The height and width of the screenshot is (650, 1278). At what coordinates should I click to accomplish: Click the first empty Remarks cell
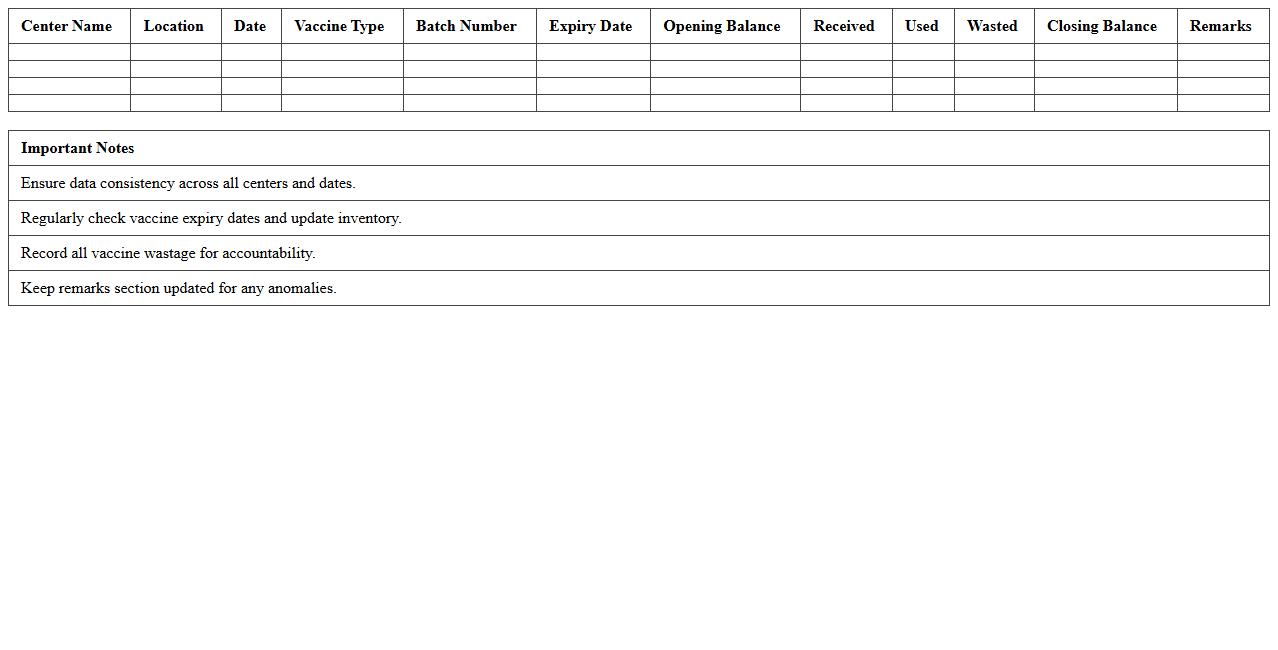click(1220, 51)
